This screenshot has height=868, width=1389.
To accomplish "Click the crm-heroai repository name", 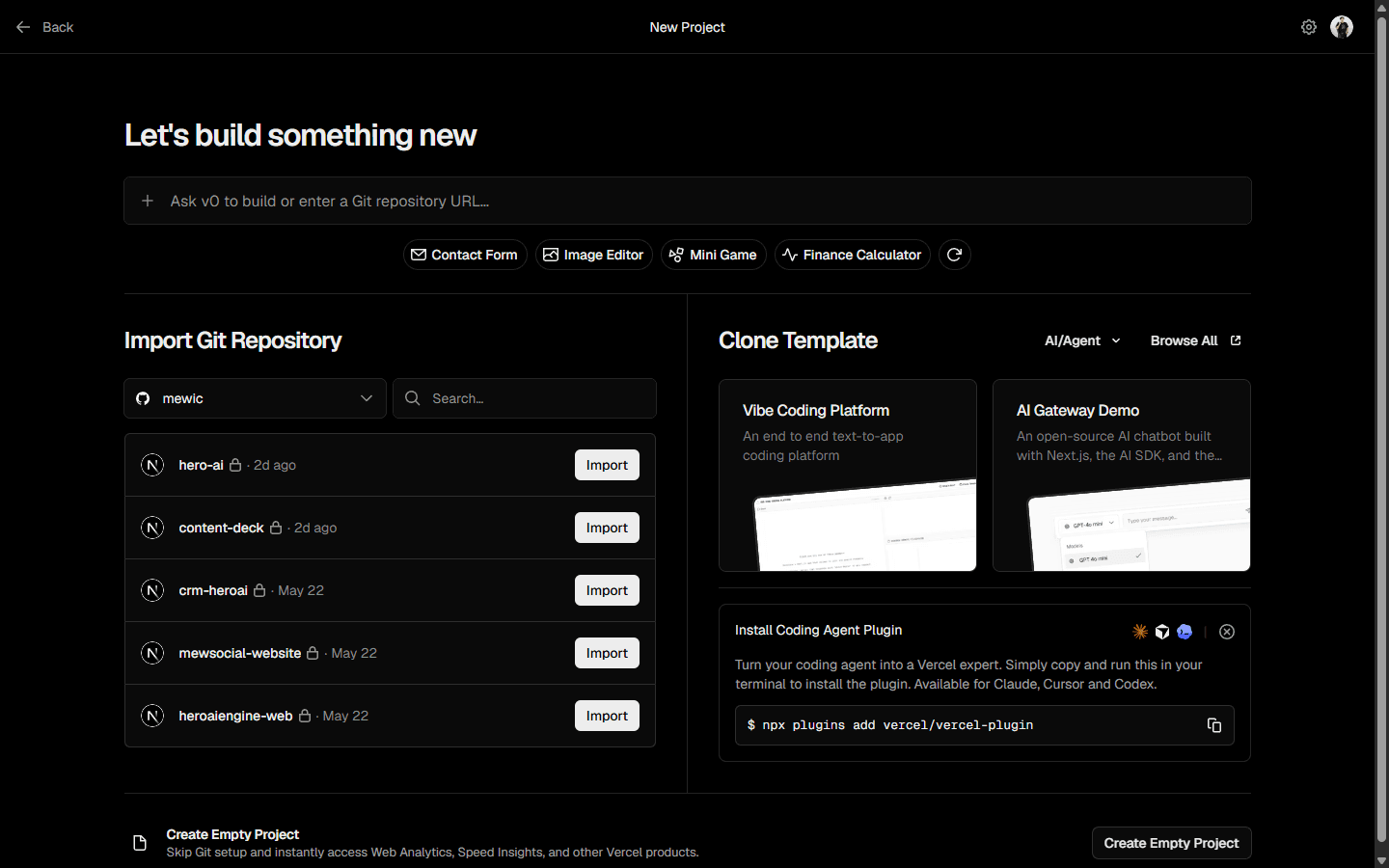I will point(213,590).
